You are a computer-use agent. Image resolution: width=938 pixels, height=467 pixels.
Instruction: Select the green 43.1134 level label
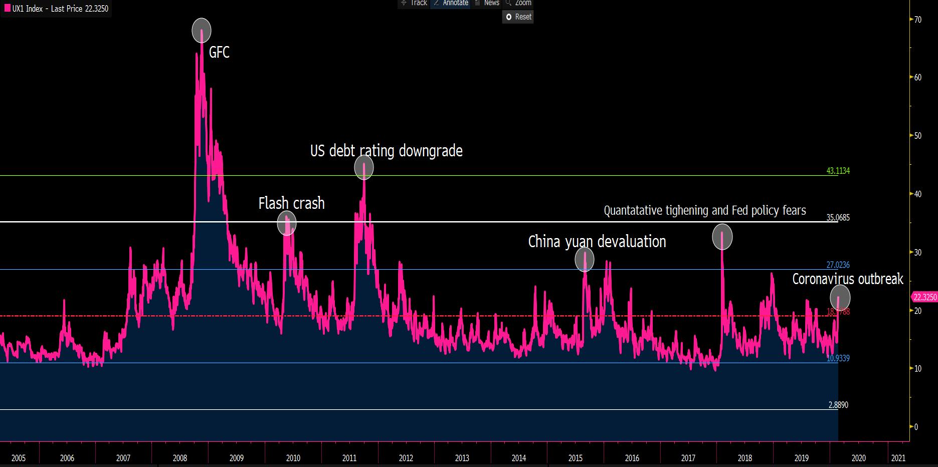pyautogui.click(x=838, y=171)
